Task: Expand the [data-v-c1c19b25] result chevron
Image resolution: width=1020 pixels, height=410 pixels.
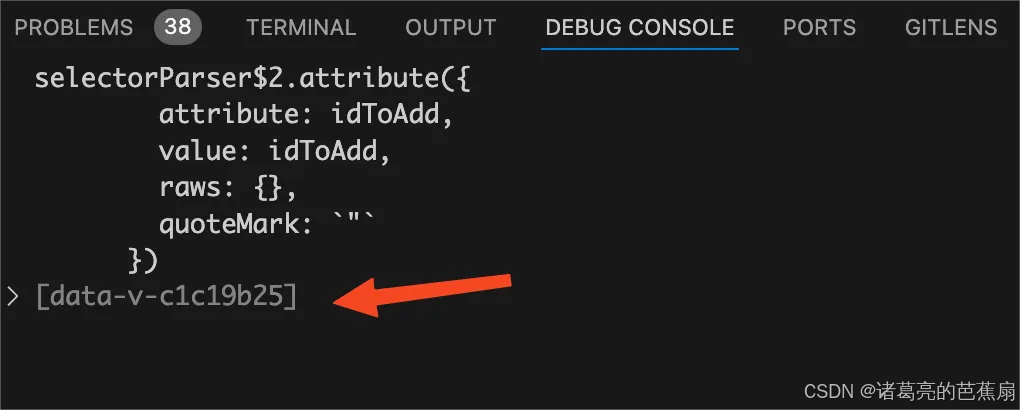Action: (13, 297)
